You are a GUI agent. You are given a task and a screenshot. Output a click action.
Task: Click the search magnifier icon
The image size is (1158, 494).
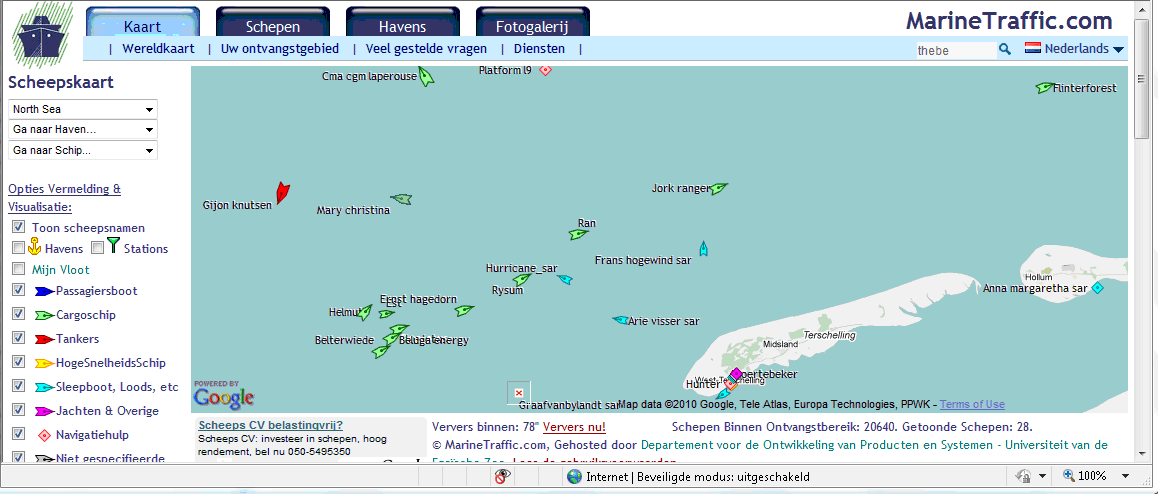[x=1005, y=49]
